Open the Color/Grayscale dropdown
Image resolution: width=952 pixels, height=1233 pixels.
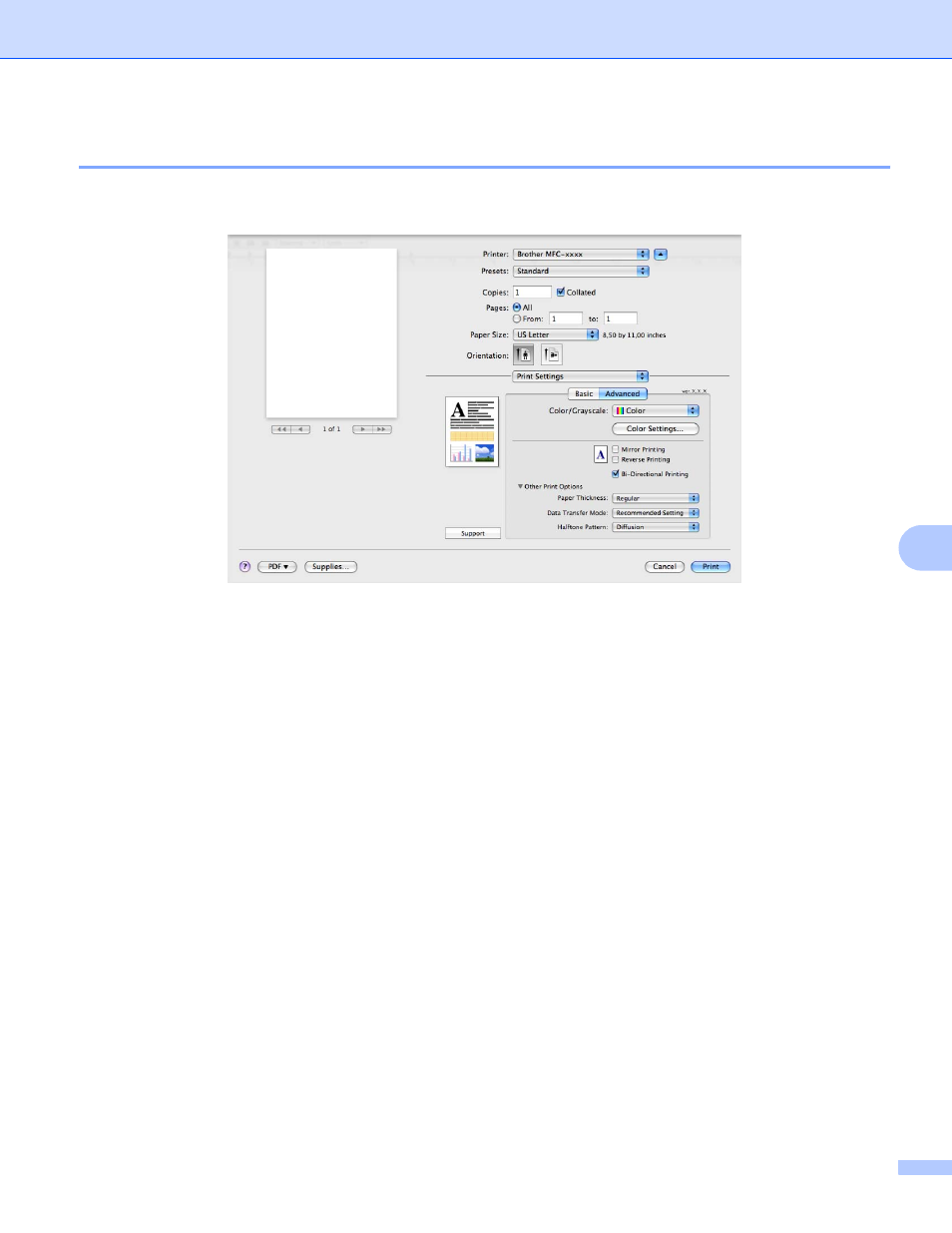point(656,411)
